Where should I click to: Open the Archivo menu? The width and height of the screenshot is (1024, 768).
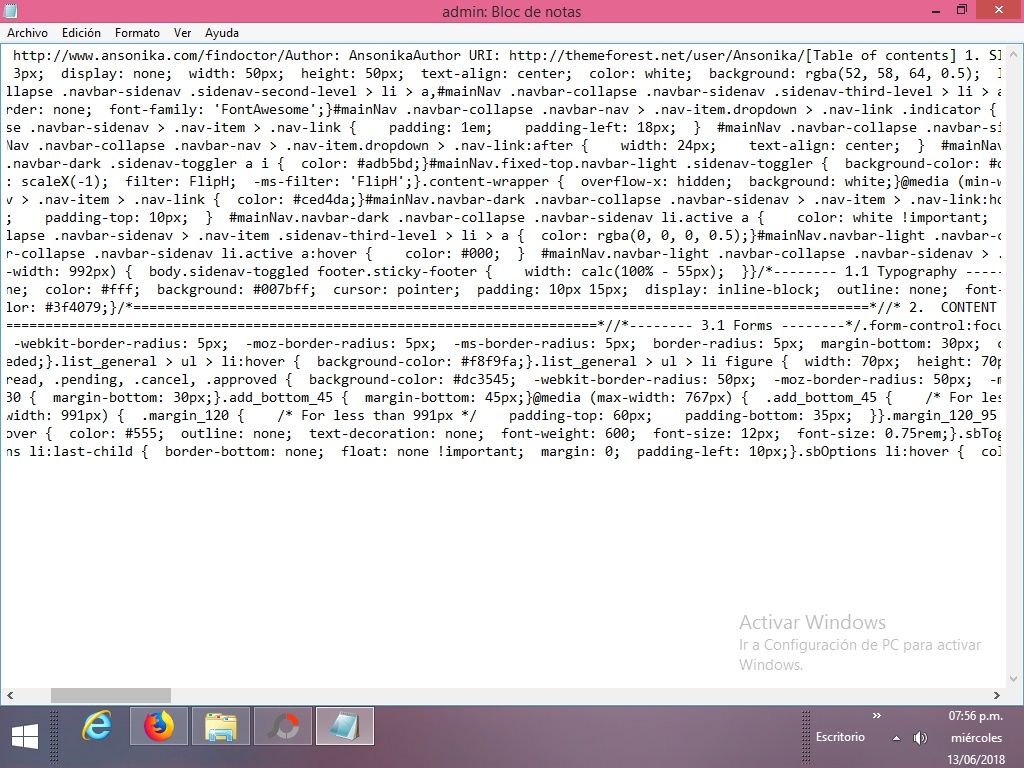tap(27, 33)
